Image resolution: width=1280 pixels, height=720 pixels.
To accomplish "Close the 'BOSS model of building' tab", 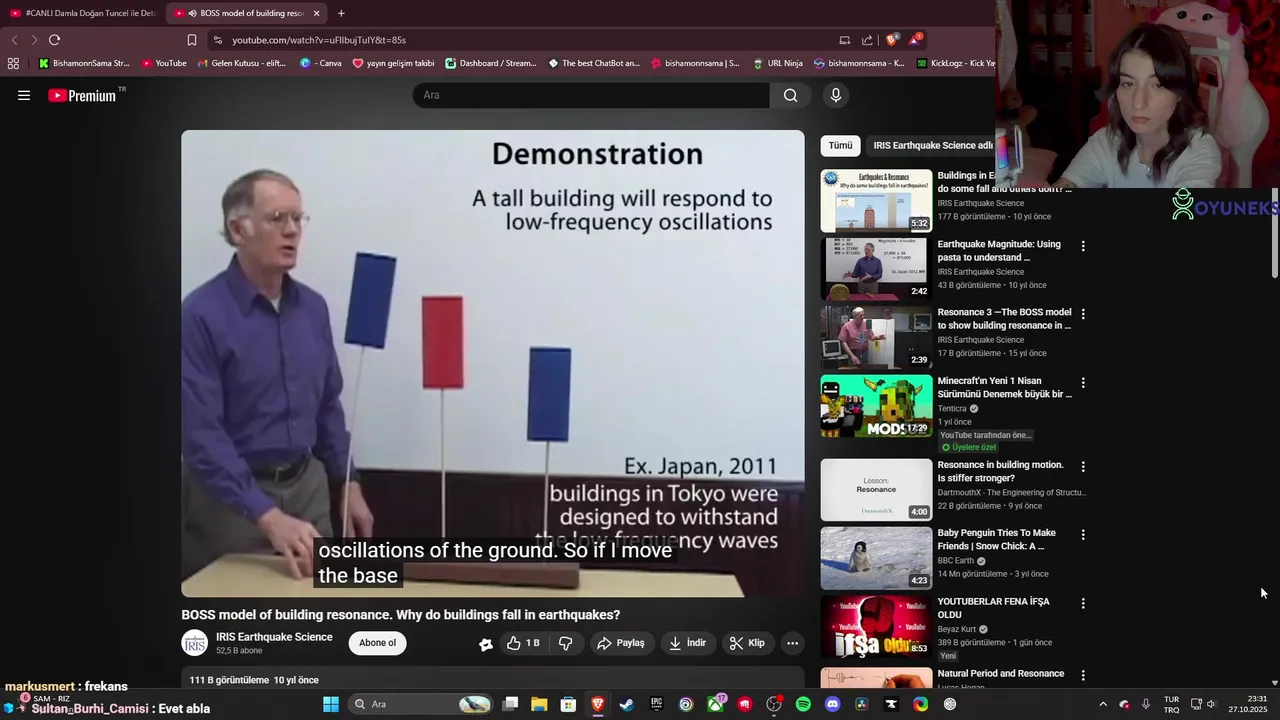I will click(316, 13).
